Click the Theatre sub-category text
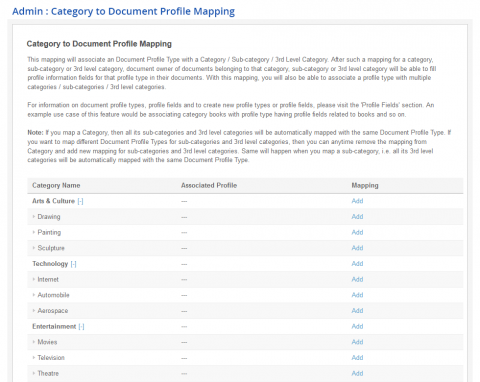The image size is (480, 382). pos(48,373)
